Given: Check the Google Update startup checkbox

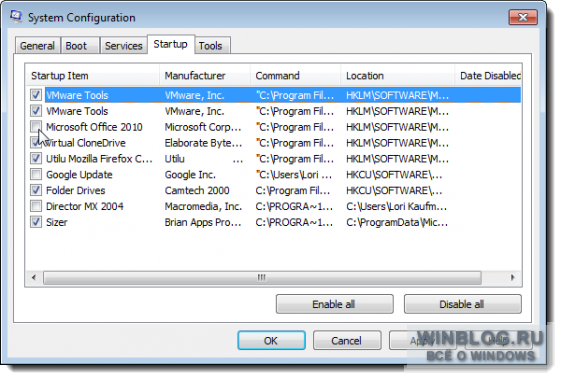Looking at the screenshot, I should (x=36, y=175).
